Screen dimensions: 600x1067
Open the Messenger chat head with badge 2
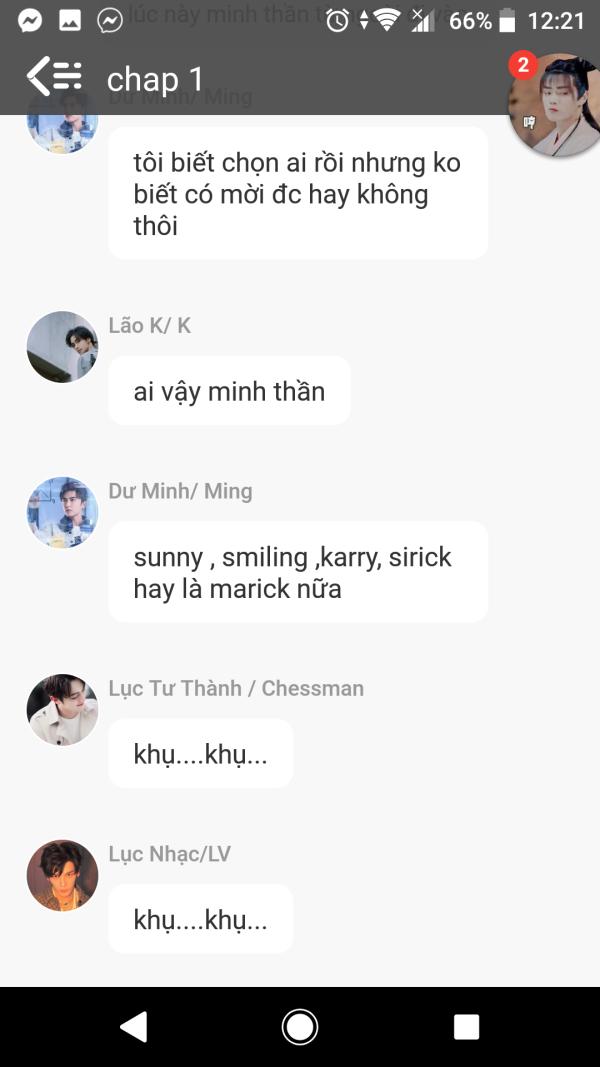click(554, 104)
